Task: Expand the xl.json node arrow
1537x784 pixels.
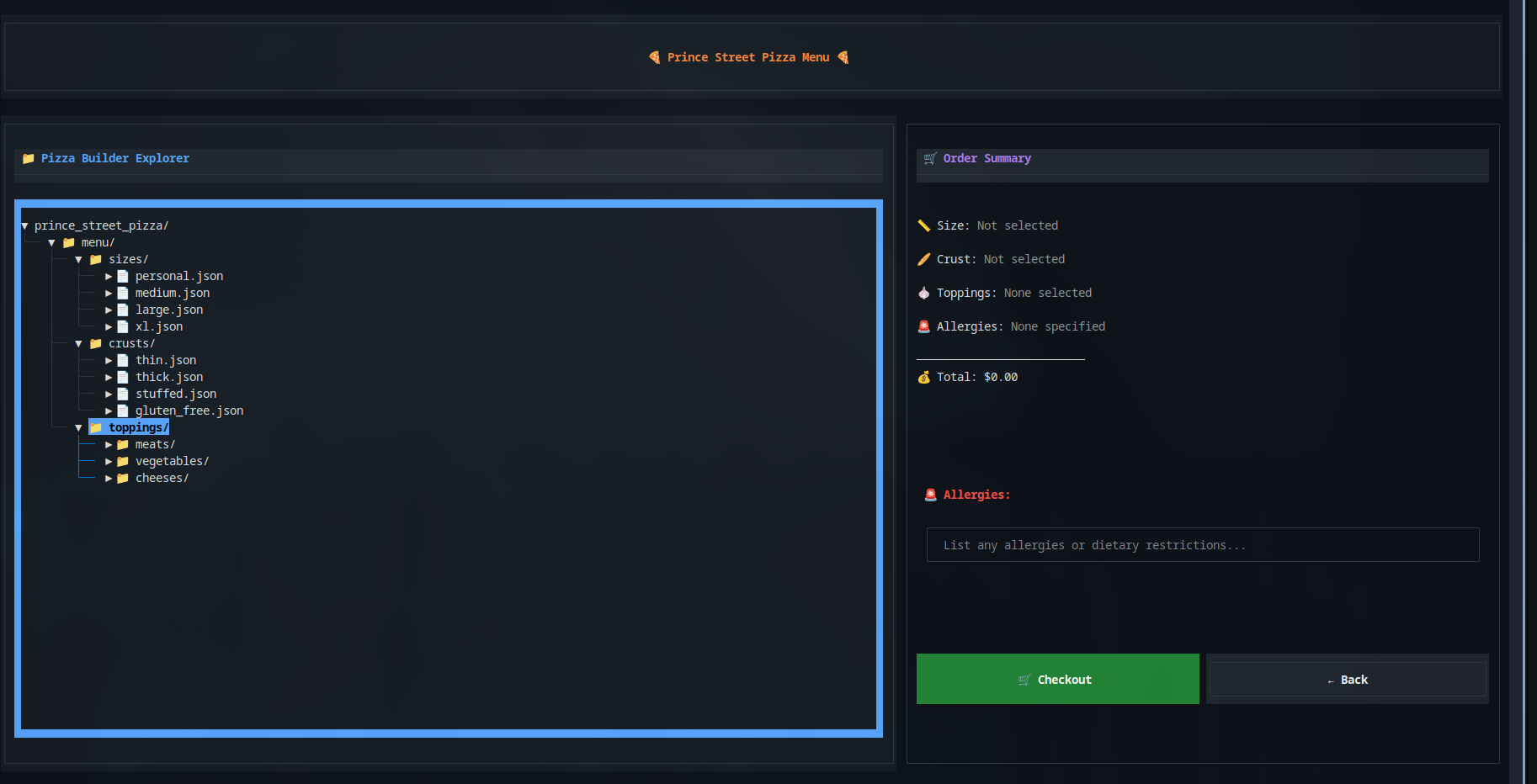Action: (109, 327)
